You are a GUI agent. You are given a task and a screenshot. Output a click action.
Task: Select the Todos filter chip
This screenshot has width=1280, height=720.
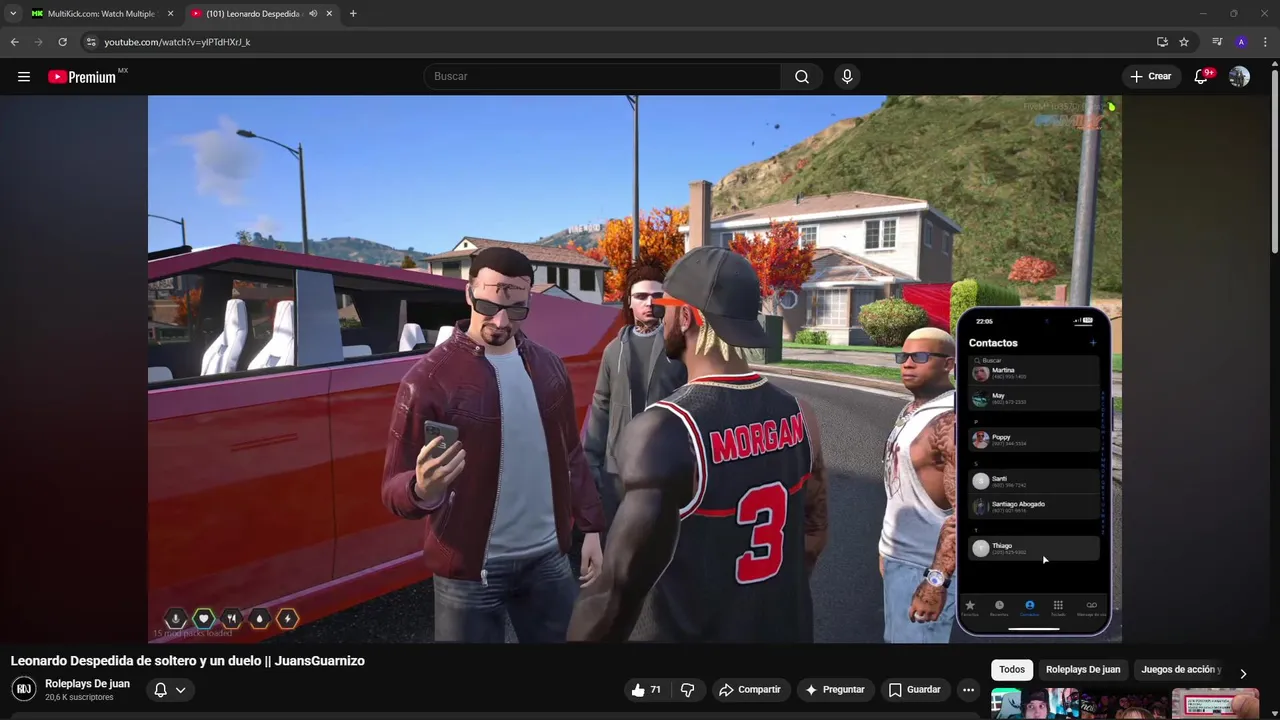(1012, 670)
